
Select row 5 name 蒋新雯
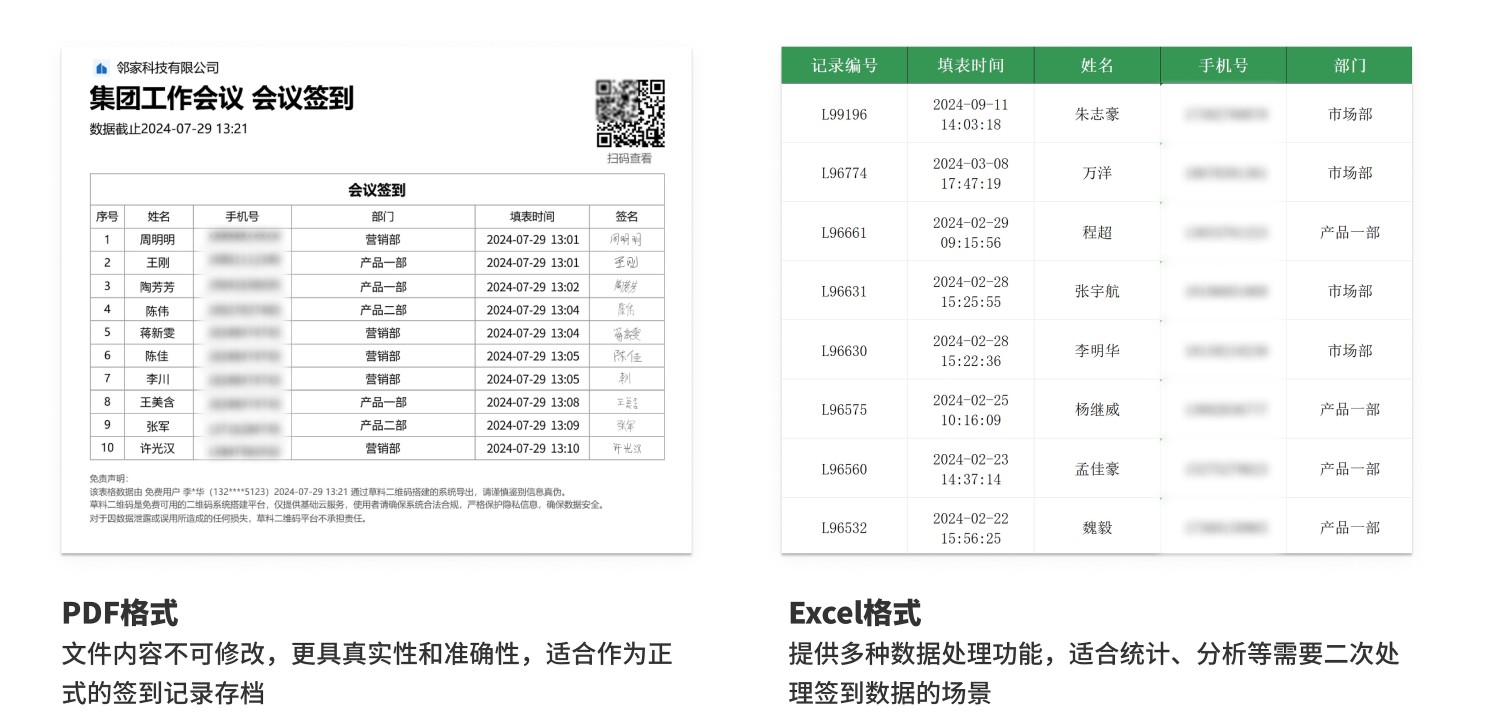point(157,333)
